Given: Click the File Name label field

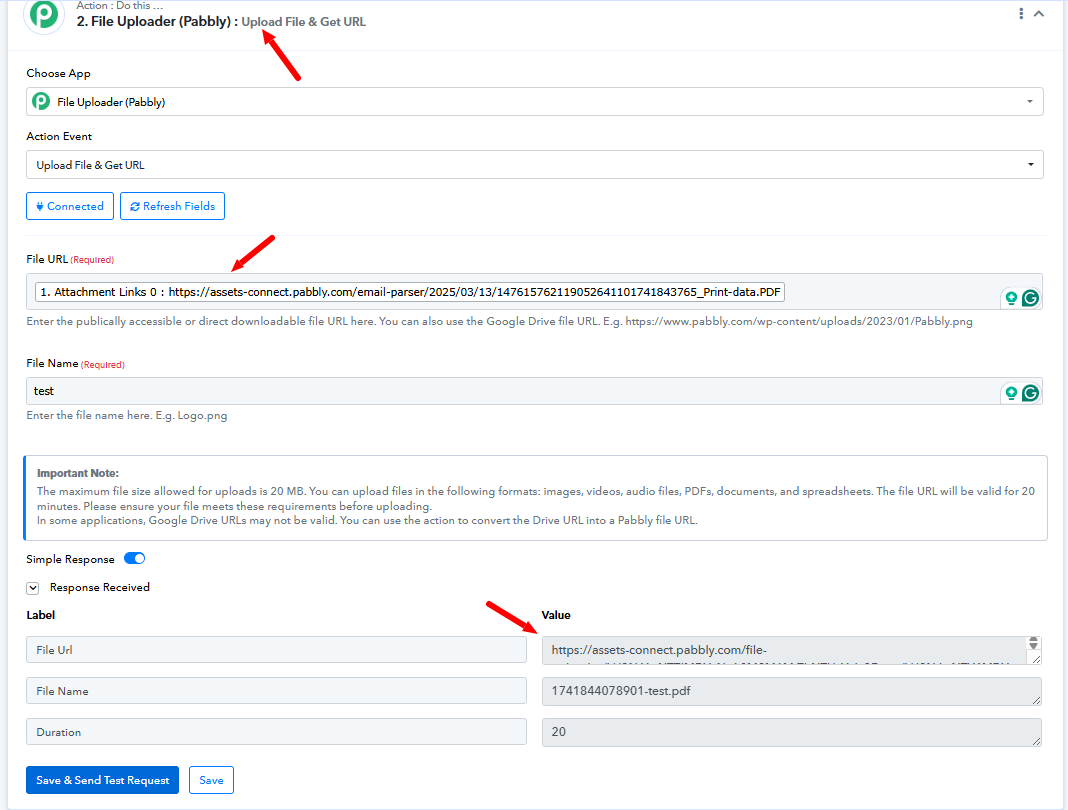Looking at the screenshot, I should tap(277, 691).
